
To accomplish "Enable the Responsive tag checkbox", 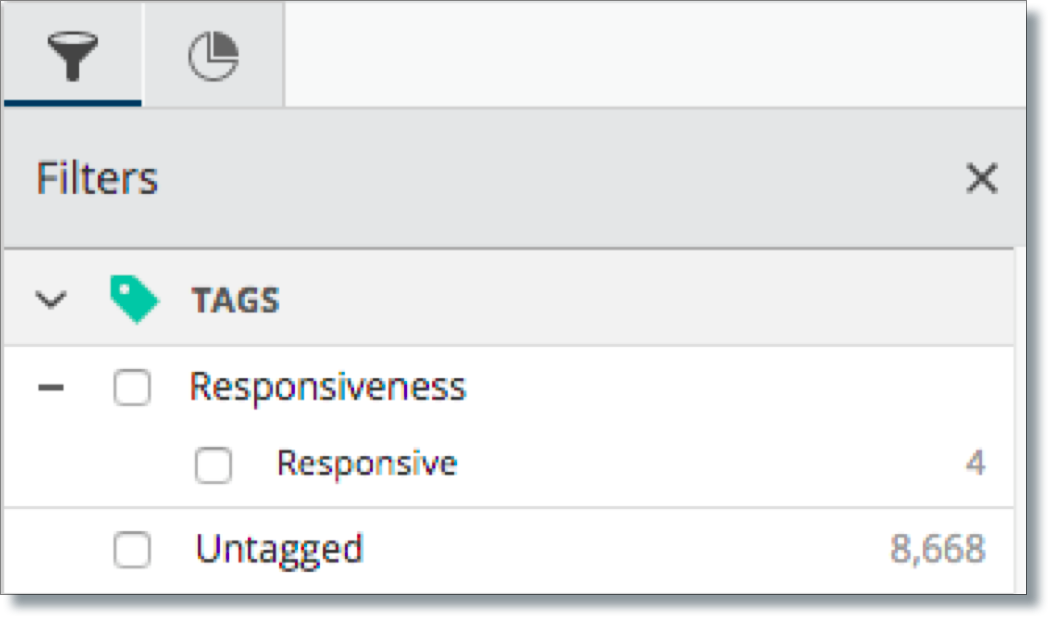I will [x=213, y=465].
